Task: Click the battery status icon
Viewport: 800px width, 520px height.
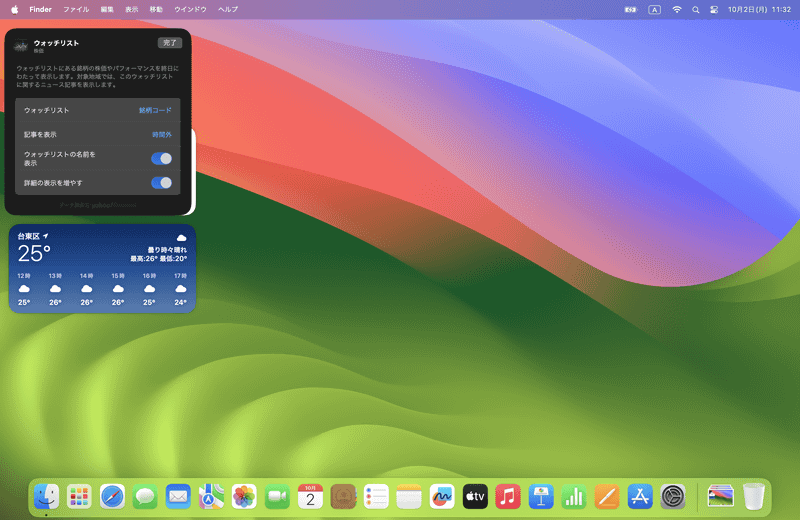Action: [x=631, y=9]
